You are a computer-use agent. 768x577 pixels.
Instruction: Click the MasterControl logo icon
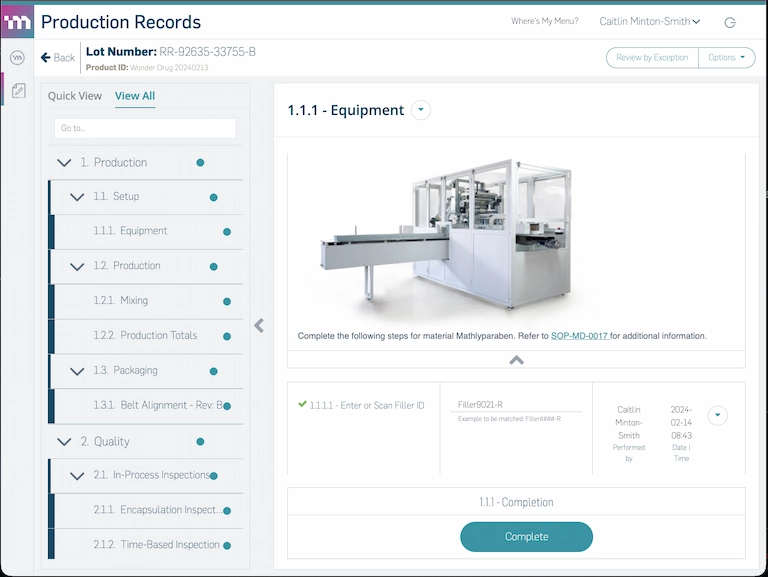(x=17, y=22)
